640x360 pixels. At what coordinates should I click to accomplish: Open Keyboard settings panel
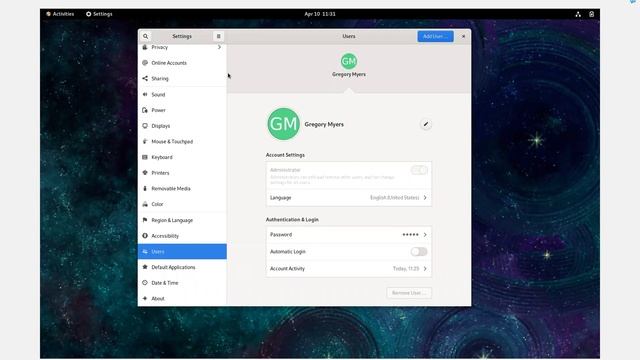pos(182,157)
